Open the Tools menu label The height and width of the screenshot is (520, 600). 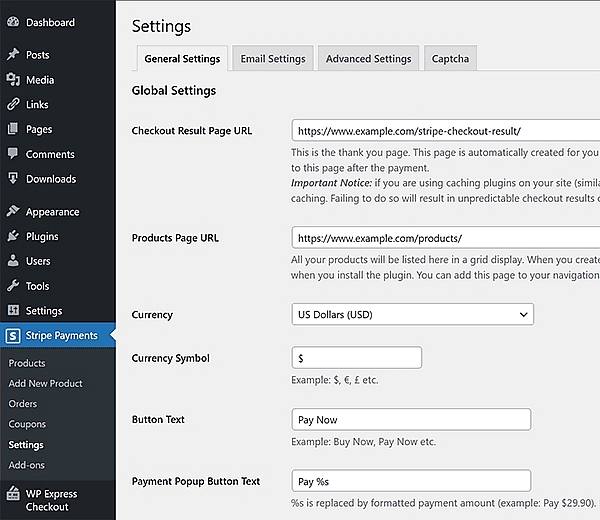(x=38, y=286)
